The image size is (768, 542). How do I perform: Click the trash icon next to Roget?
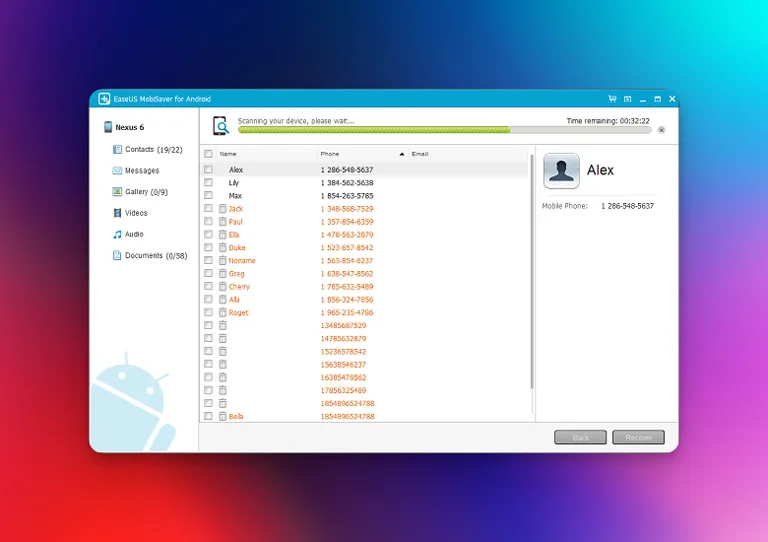click(222, 312)
